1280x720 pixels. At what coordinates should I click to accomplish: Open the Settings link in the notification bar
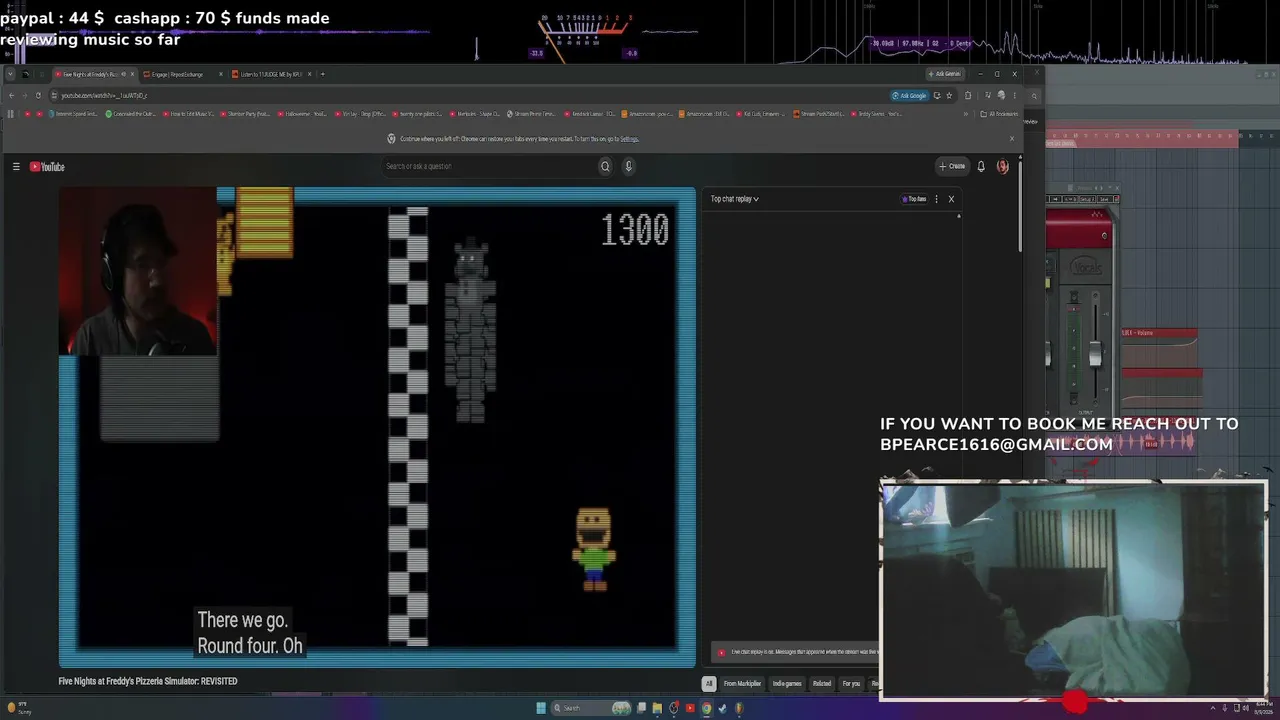tap(629, 139)
